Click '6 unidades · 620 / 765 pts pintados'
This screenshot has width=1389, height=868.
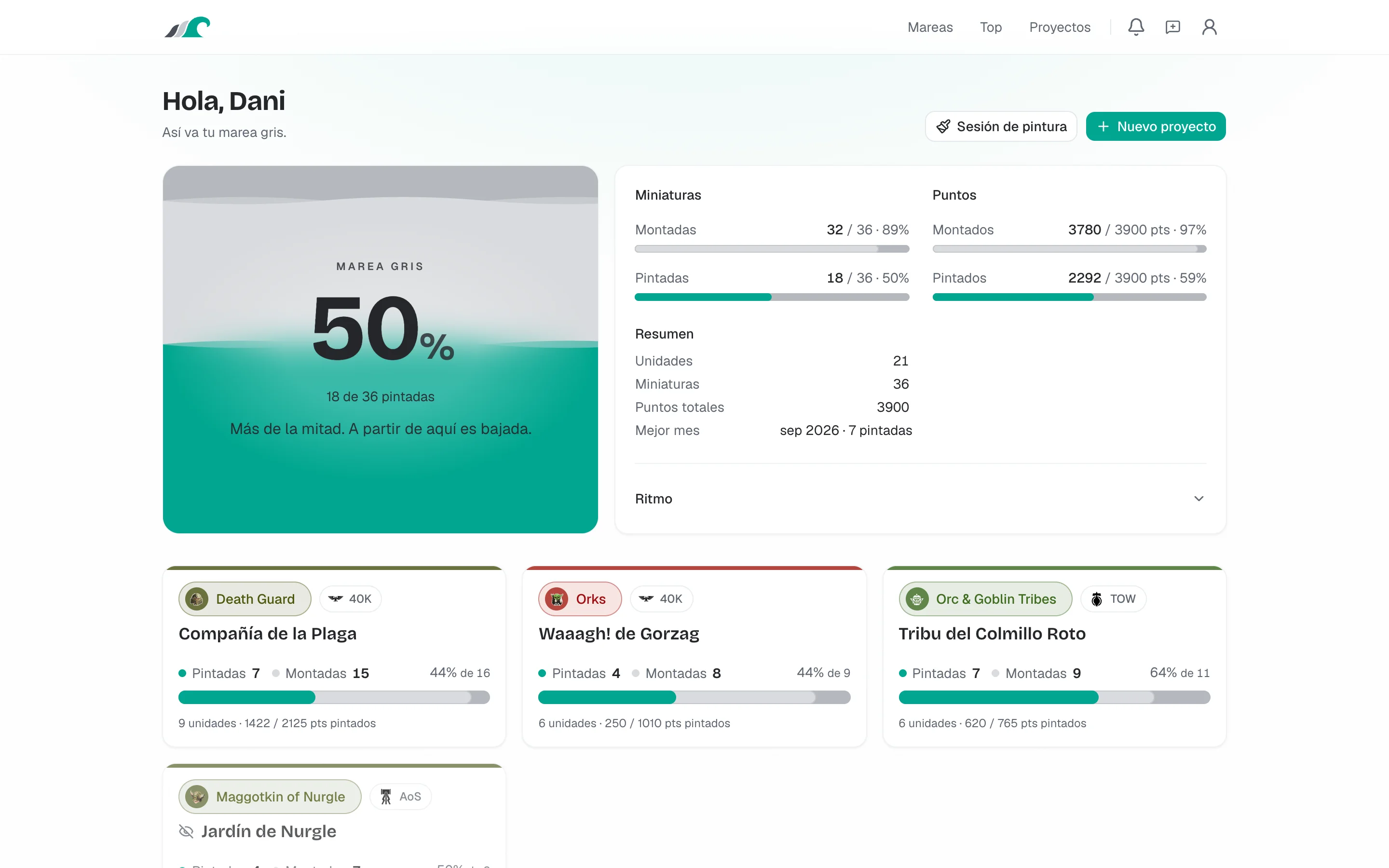992,723
